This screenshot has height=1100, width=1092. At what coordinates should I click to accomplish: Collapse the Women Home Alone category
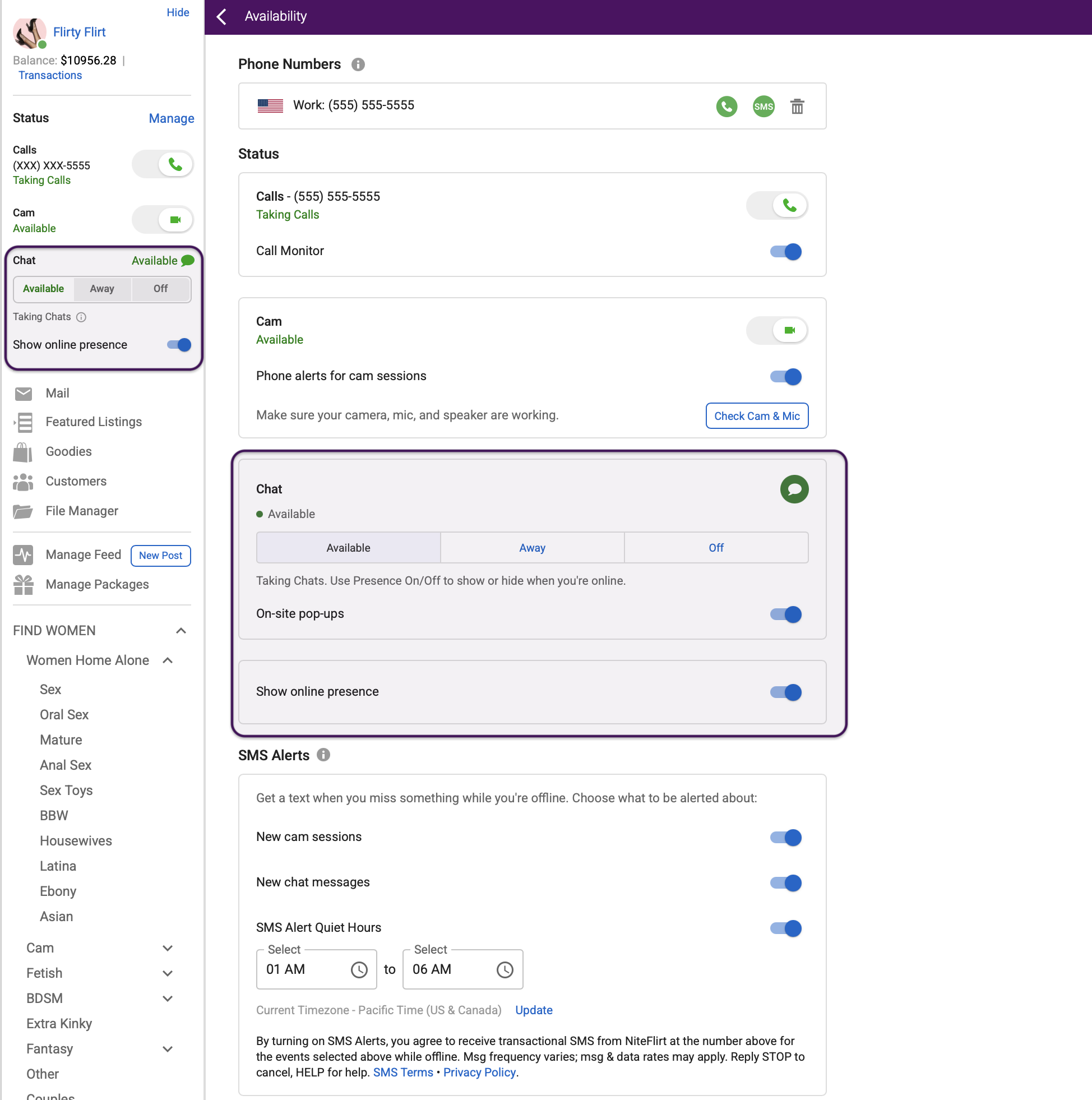[x=168, y=660]
